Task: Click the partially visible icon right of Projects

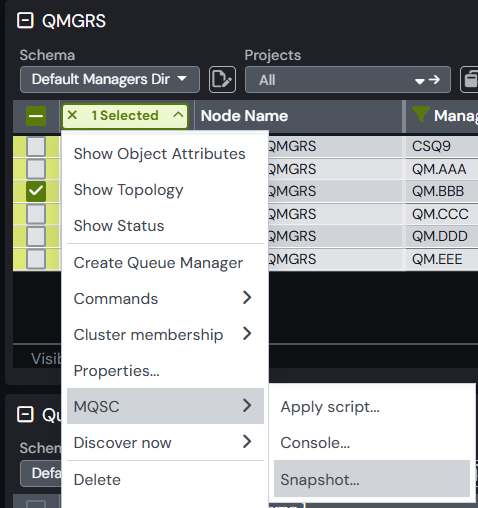Action: tap(469, 80)
